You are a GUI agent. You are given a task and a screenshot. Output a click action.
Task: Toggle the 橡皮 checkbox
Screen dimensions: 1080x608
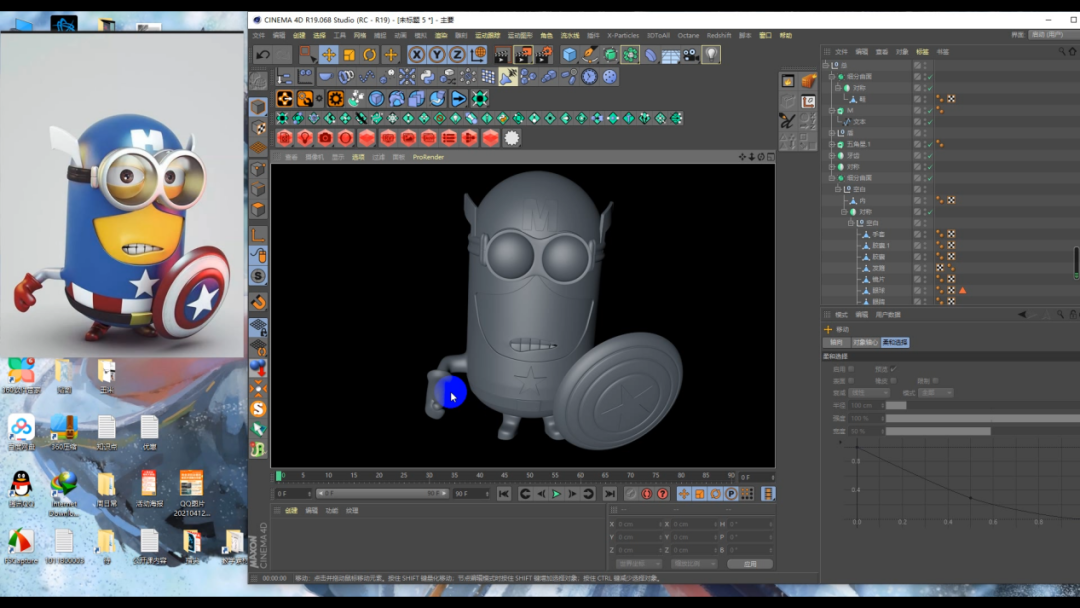pyautogui.click(x=893, y=381)
